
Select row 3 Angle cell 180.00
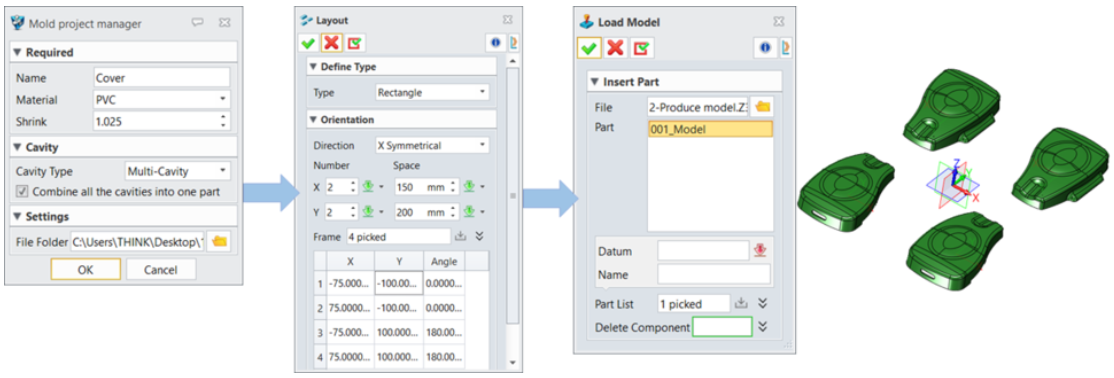(444, 332)
